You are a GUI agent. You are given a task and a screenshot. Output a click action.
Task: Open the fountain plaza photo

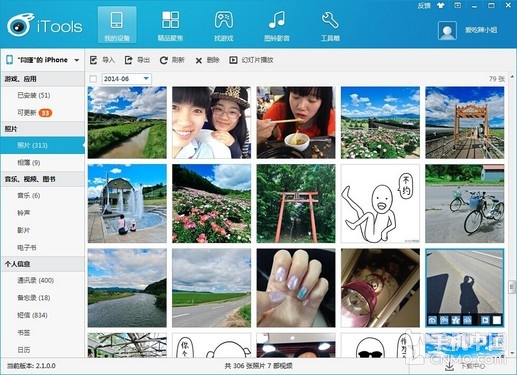click(x=127, y=203)
